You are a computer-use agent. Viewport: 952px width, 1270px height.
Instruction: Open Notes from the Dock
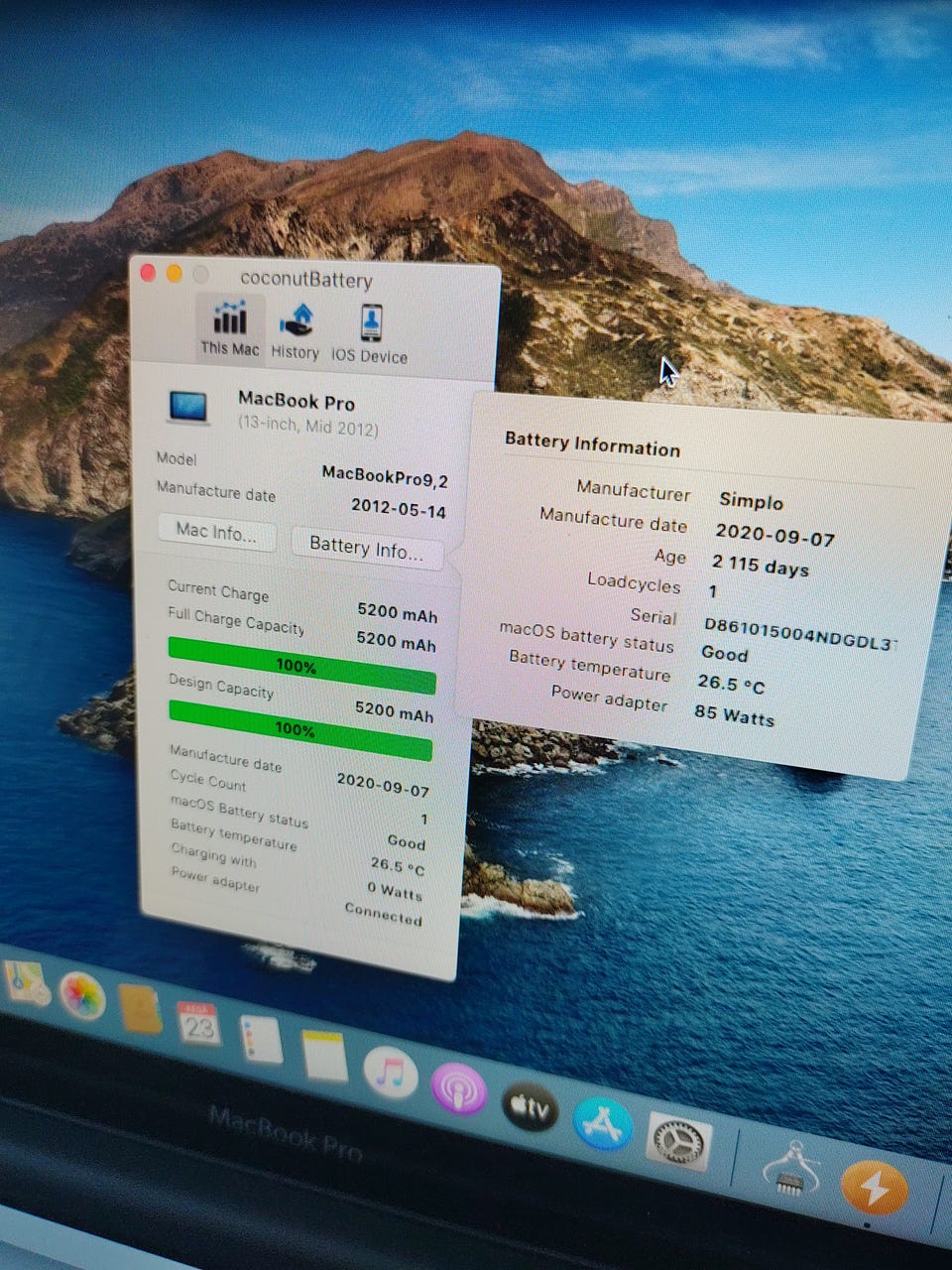tap(323, 1056)
